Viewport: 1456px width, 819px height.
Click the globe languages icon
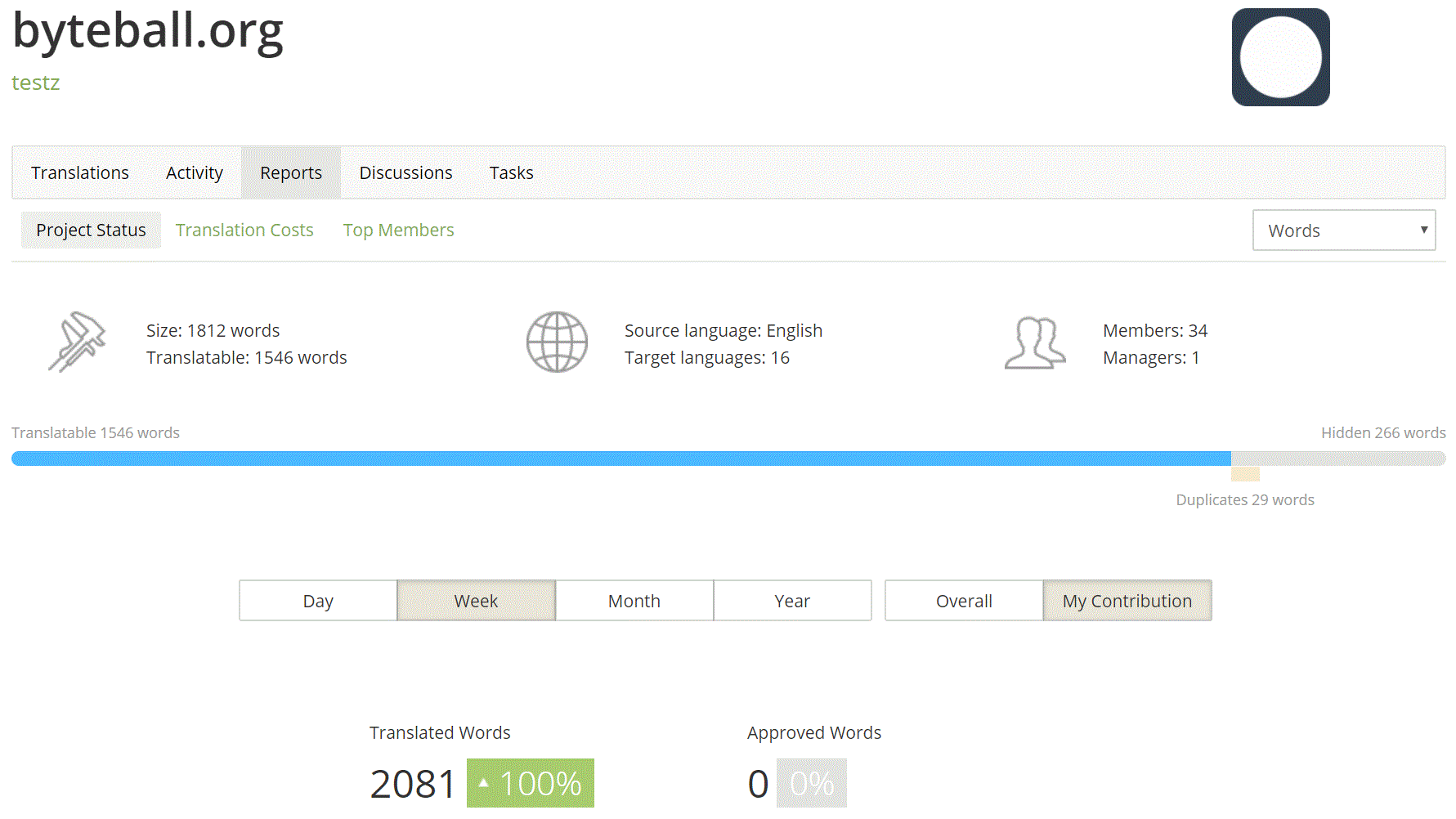(557, 342)
